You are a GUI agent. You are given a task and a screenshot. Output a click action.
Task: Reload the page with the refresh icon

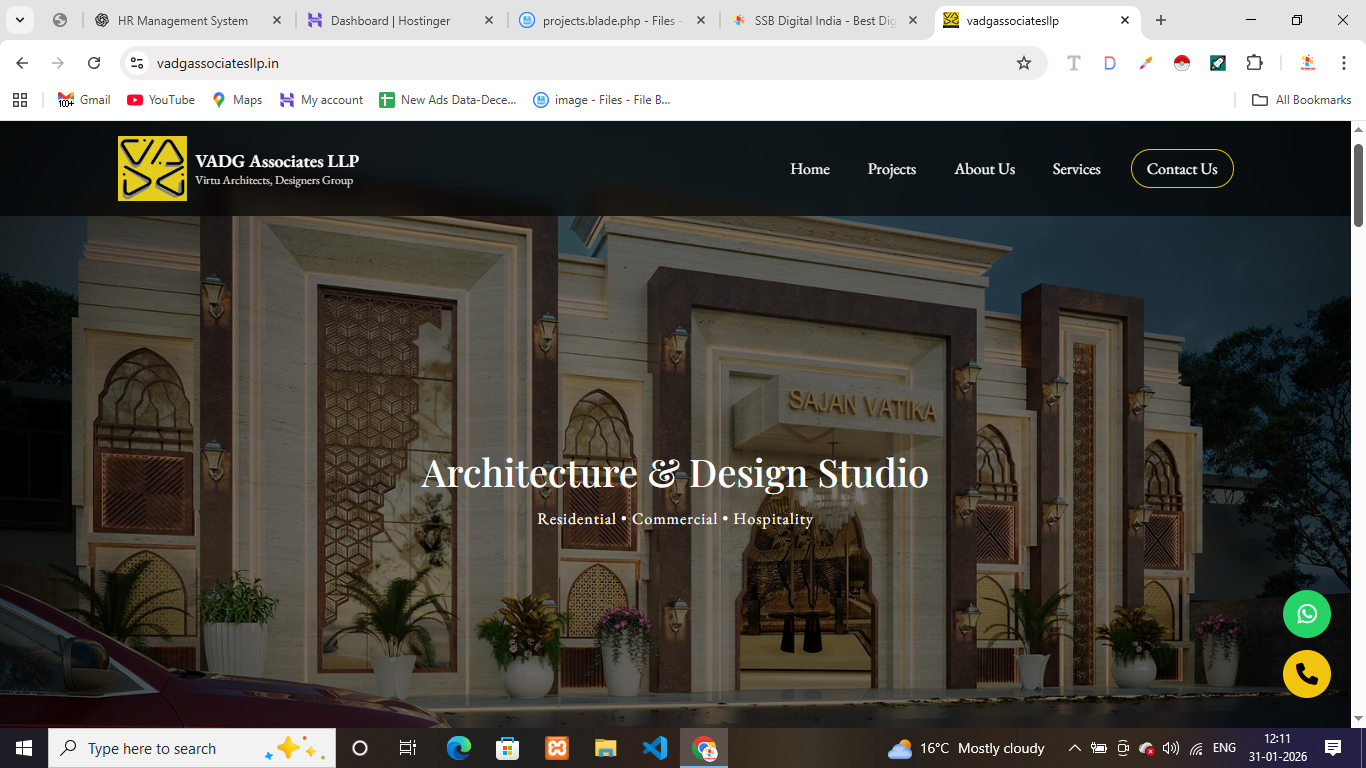pyautogui.click(x=94, y=62)
